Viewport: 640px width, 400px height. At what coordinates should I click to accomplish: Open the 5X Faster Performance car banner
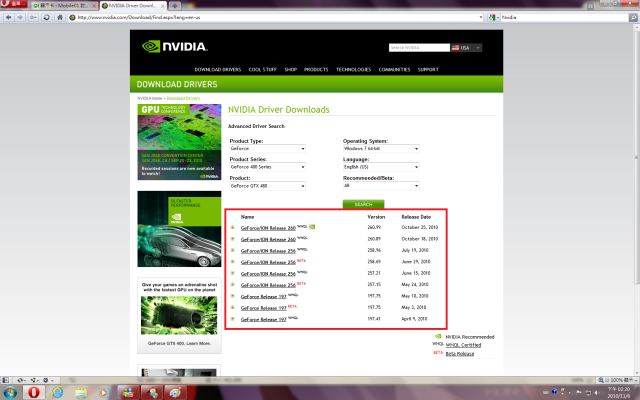point(179,229)
